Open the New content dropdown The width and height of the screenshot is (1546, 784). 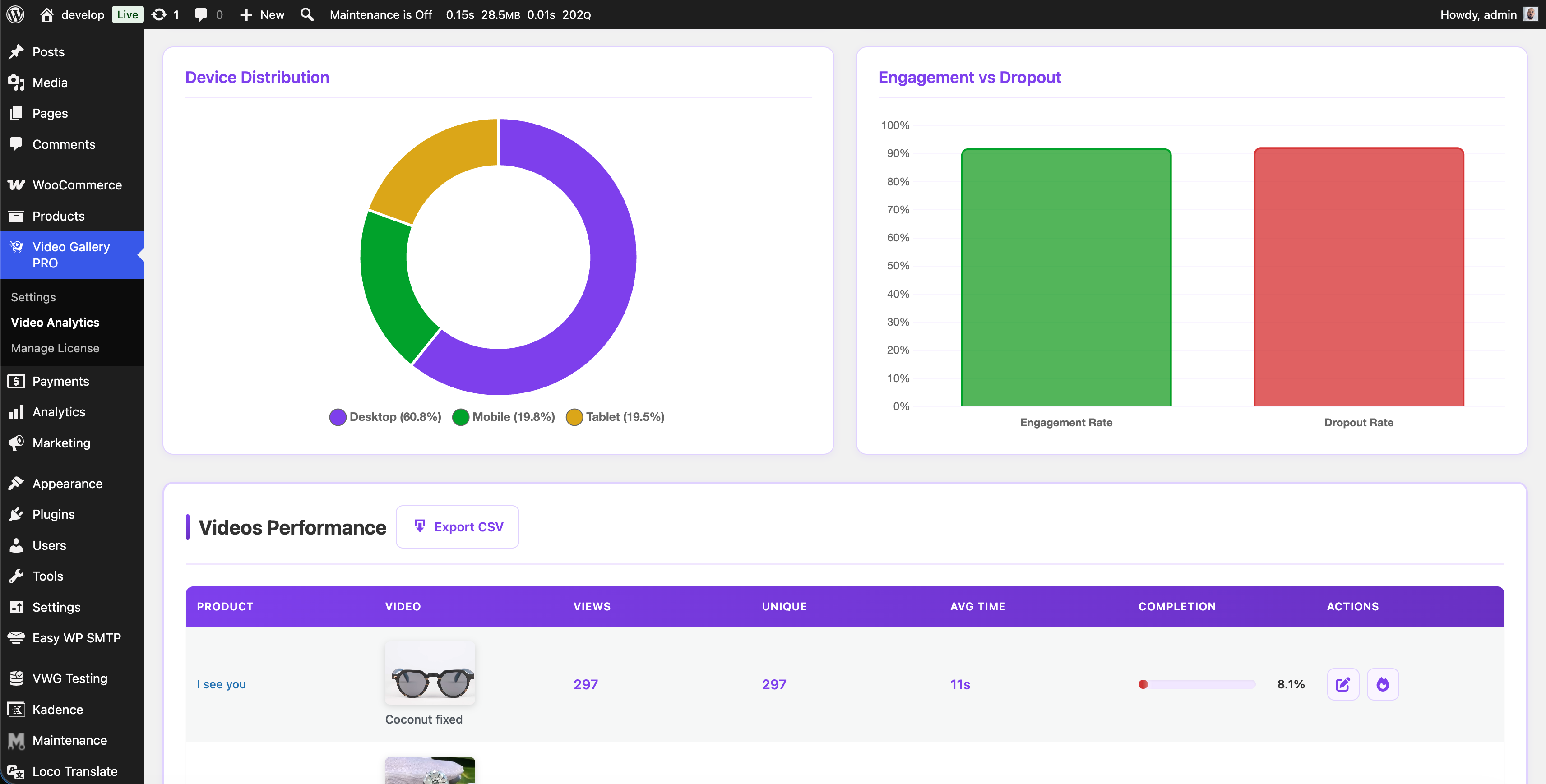pos(262,14)
